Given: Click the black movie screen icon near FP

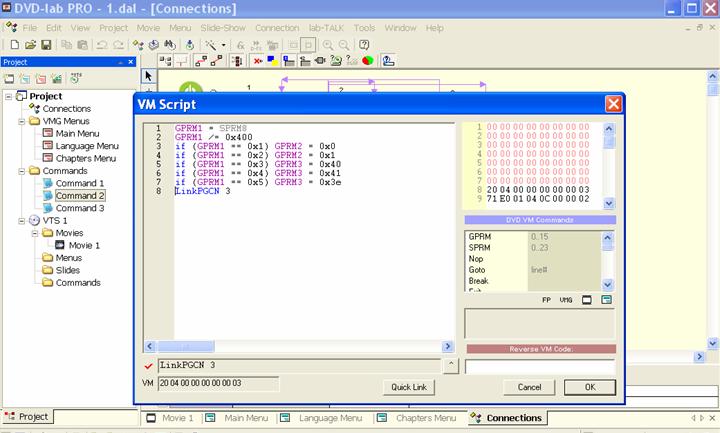Looking at the screenshot, I should (586, 300).
